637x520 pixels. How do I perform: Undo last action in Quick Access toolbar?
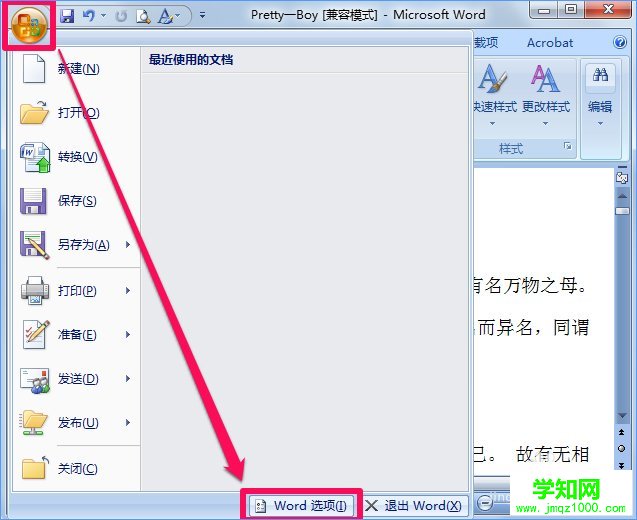click(89, 16)
